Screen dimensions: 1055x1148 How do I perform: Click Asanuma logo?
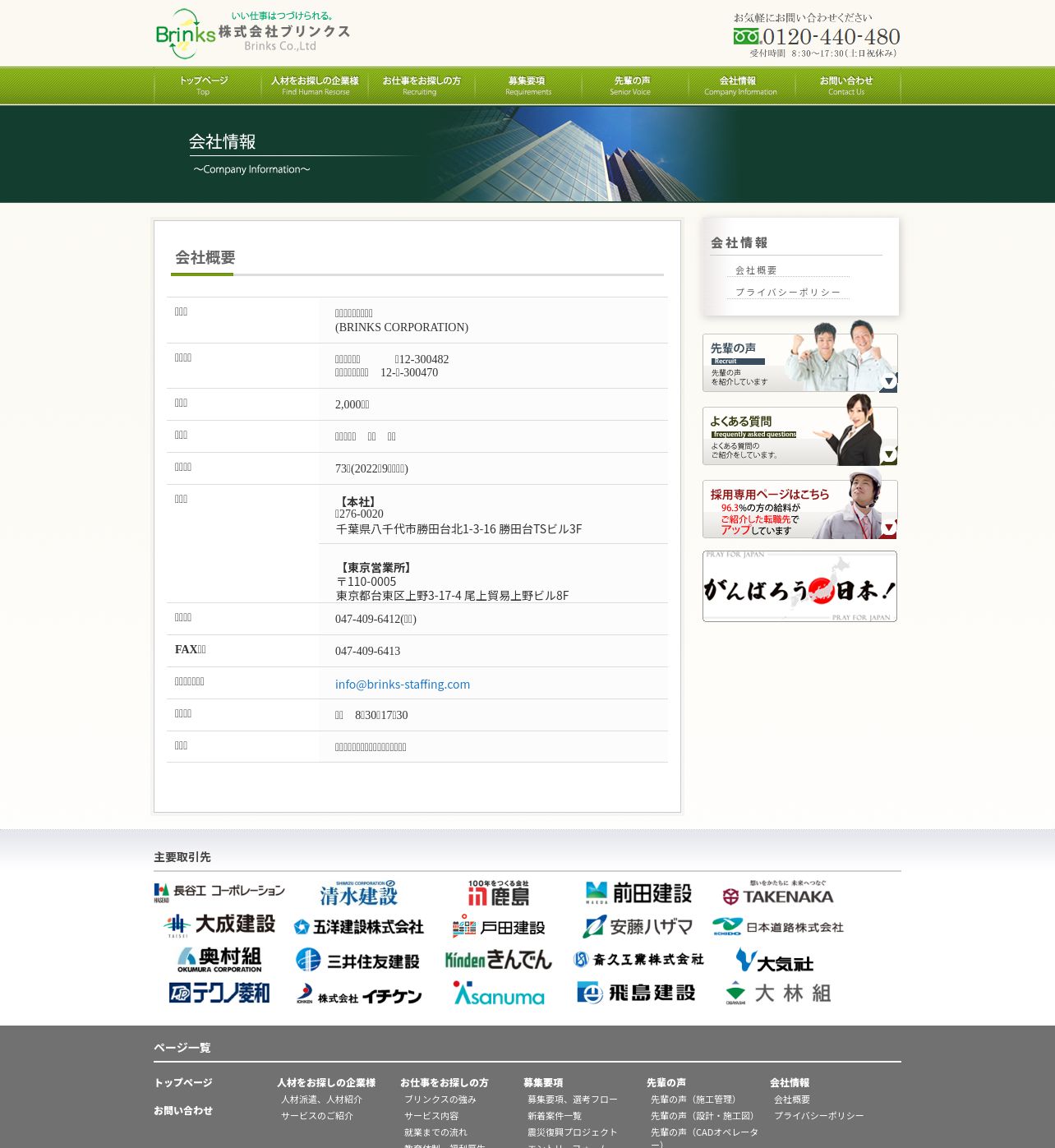(x=499, y=994)
